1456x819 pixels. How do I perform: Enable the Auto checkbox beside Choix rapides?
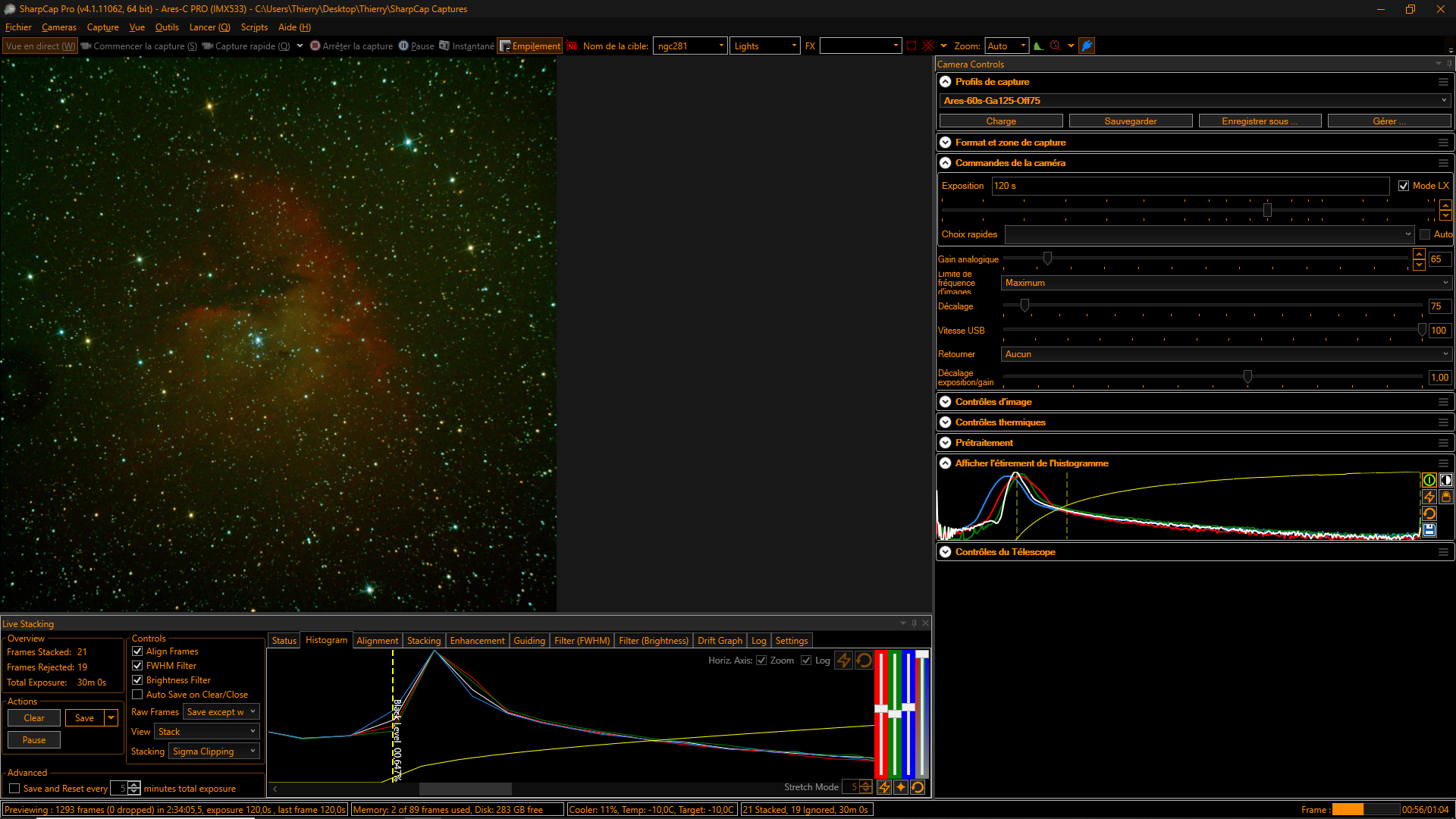tap(1425, 234)
